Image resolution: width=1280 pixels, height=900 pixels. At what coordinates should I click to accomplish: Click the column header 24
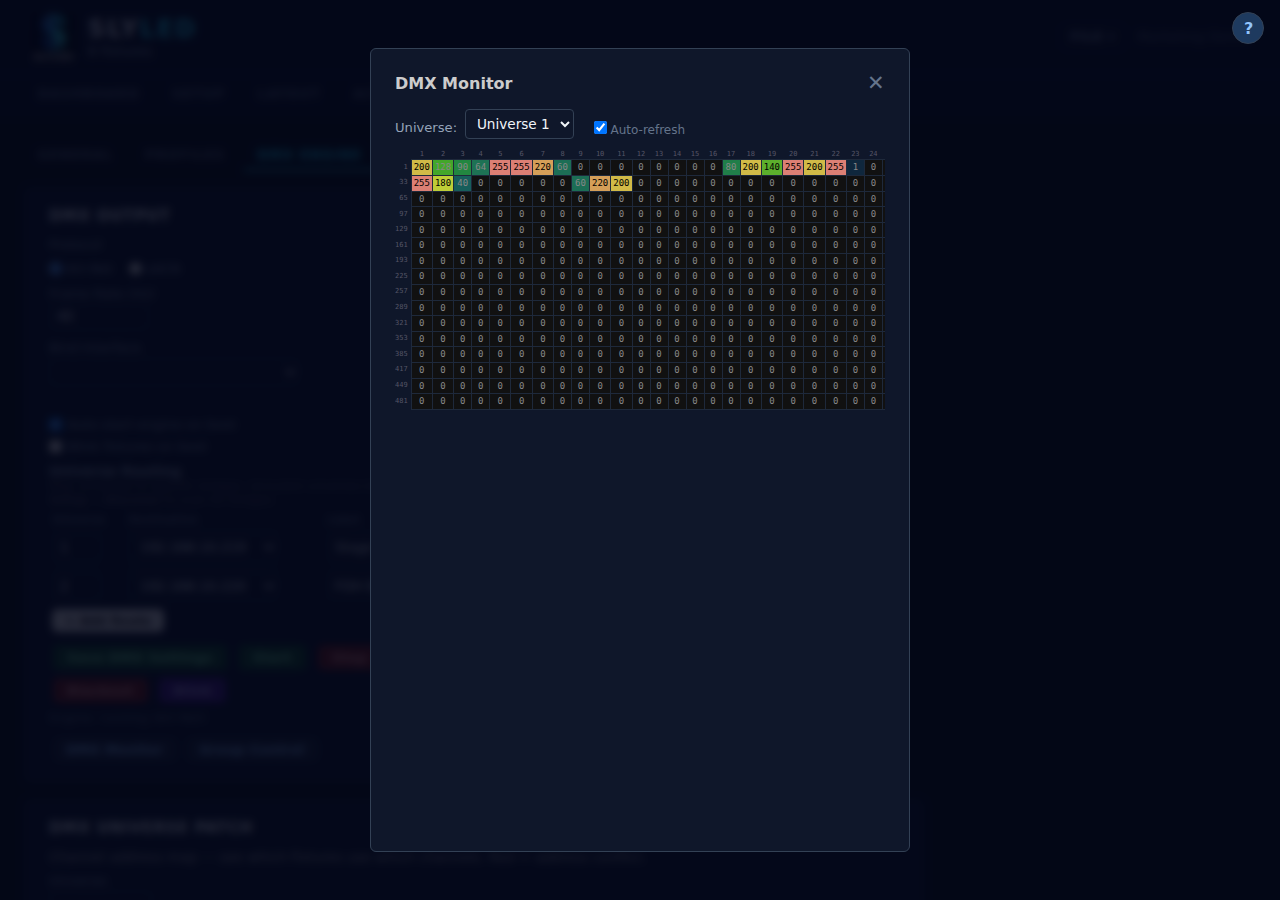click(x=873, y=154)
